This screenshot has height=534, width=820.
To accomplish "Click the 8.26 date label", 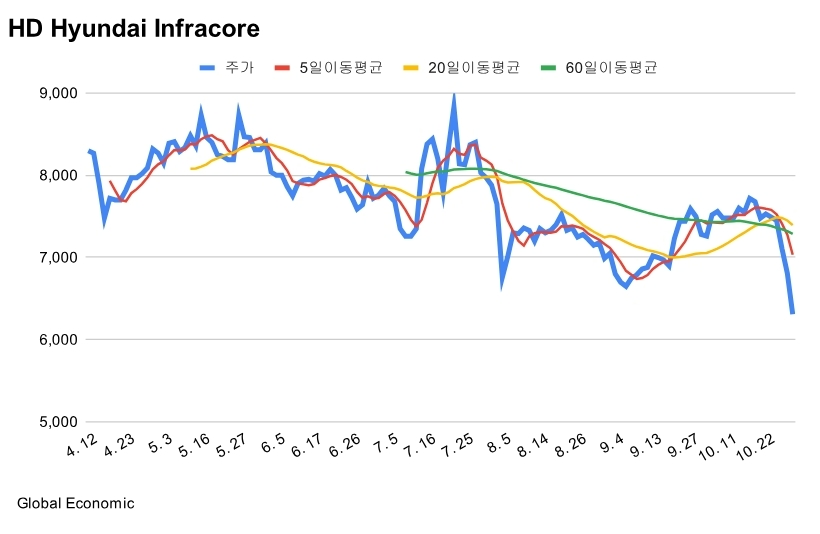I will 570,446.
